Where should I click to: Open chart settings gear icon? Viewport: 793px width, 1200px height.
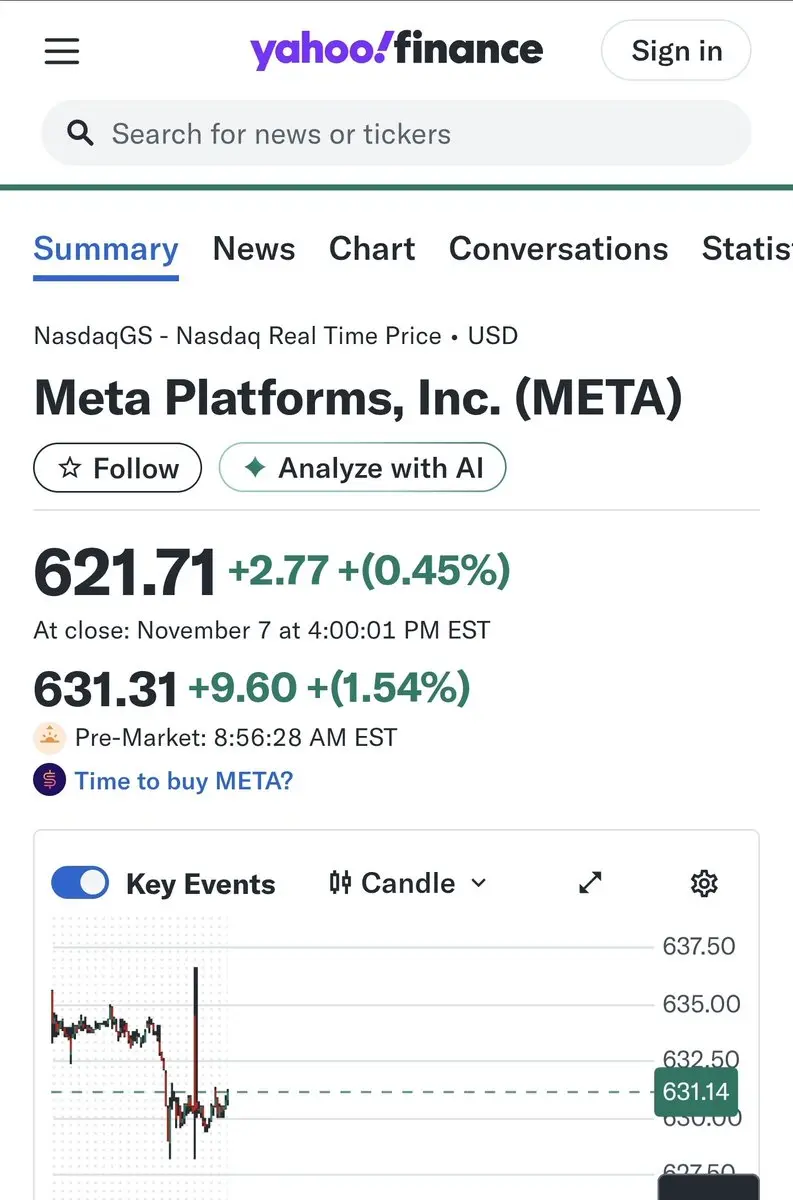point(704,883)
